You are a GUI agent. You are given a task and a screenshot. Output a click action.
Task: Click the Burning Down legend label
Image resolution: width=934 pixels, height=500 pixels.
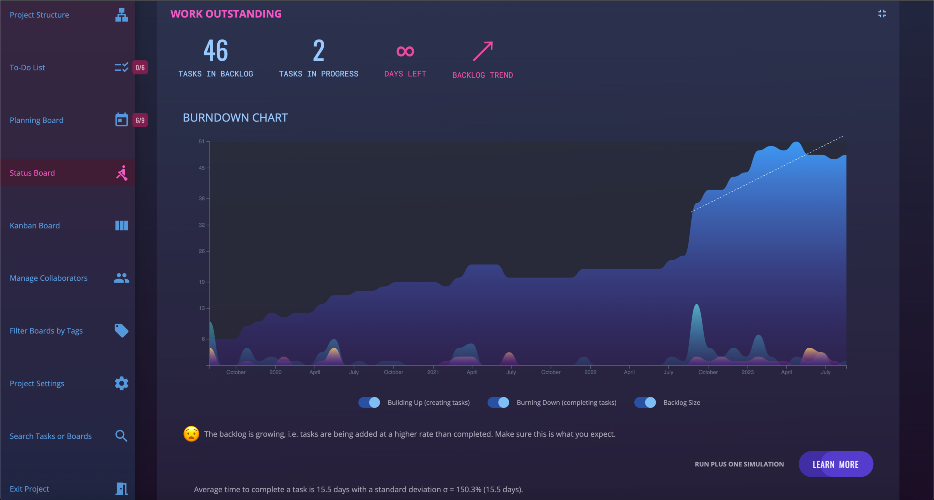tap(566, 402)
